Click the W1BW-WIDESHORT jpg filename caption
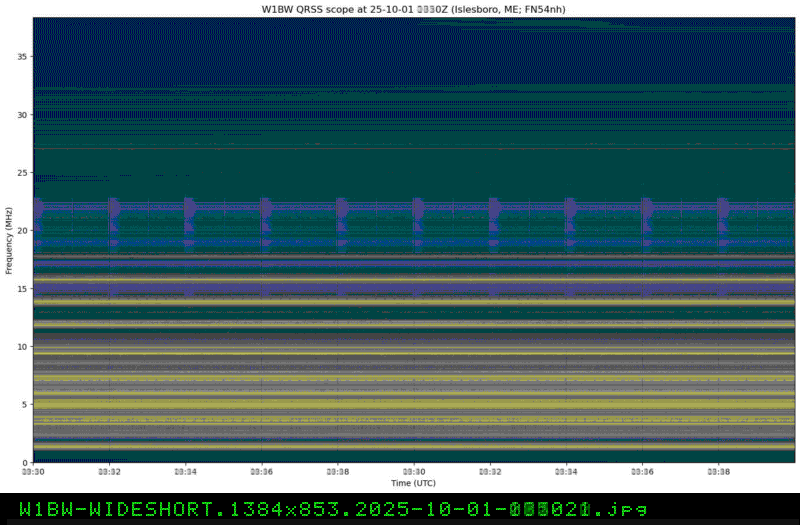This screenshot has height=525, width=800. [333, 509]
